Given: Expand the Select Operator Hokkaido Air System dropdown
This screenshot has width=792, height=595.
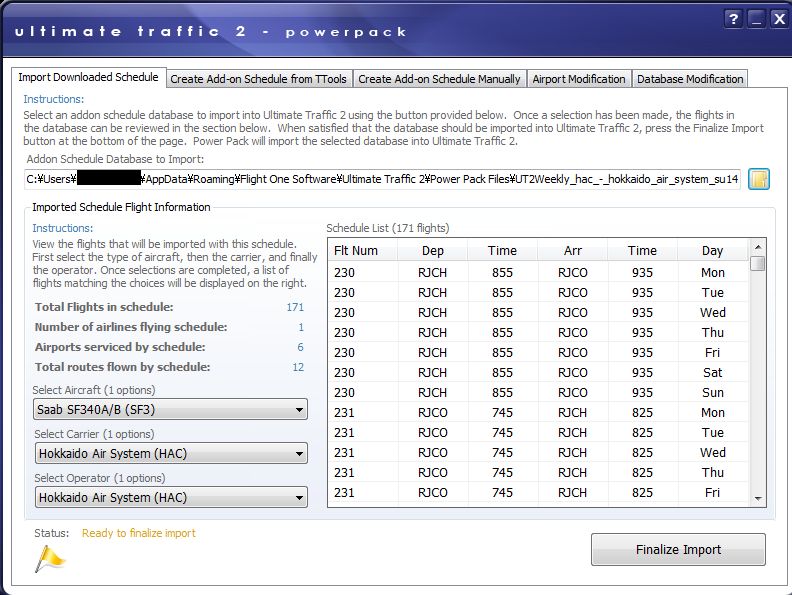Looking at the screenshot, I should point(171,498).
